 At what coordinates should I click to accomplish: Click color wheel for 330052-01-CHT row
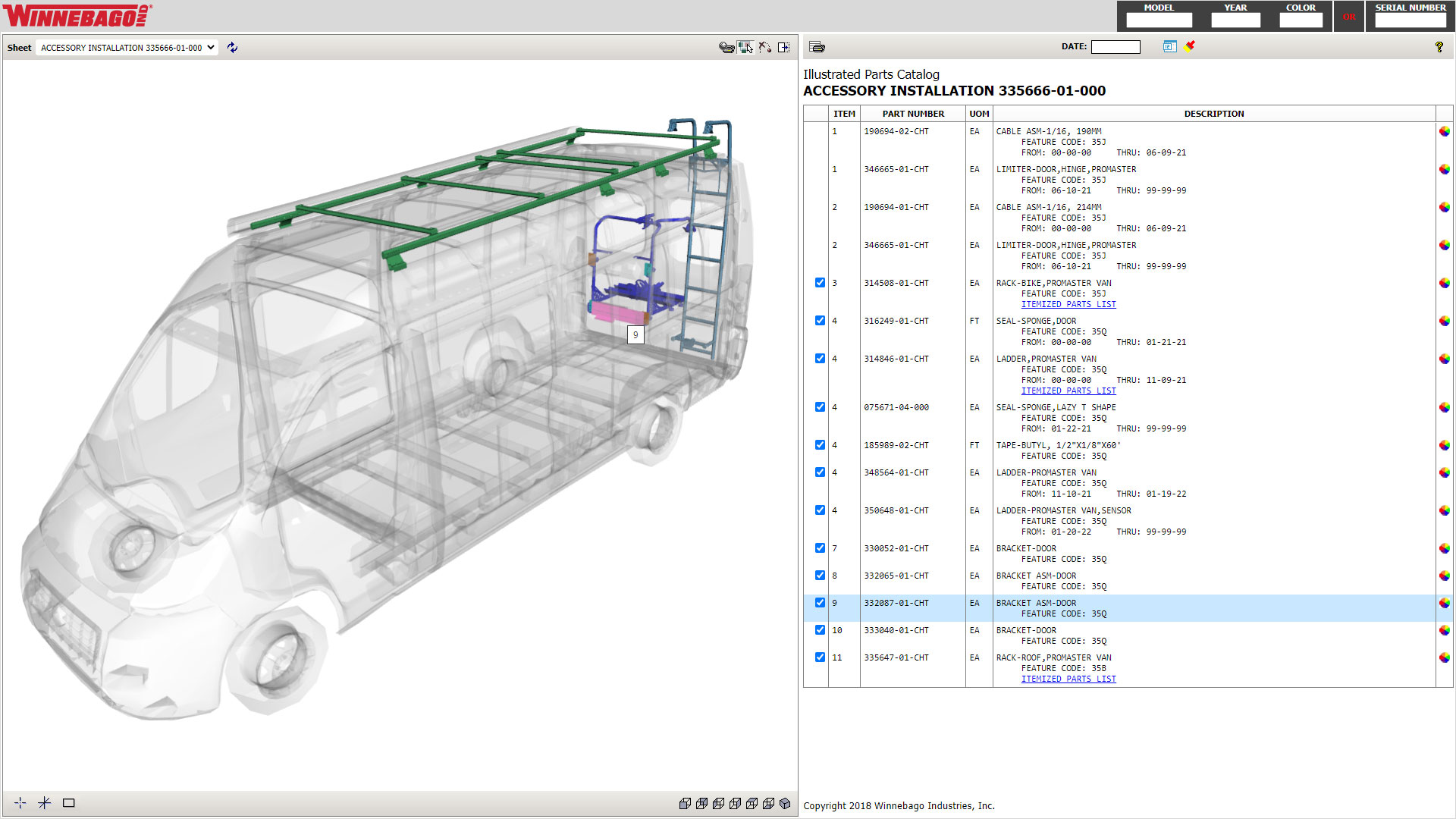(1444, 548)
